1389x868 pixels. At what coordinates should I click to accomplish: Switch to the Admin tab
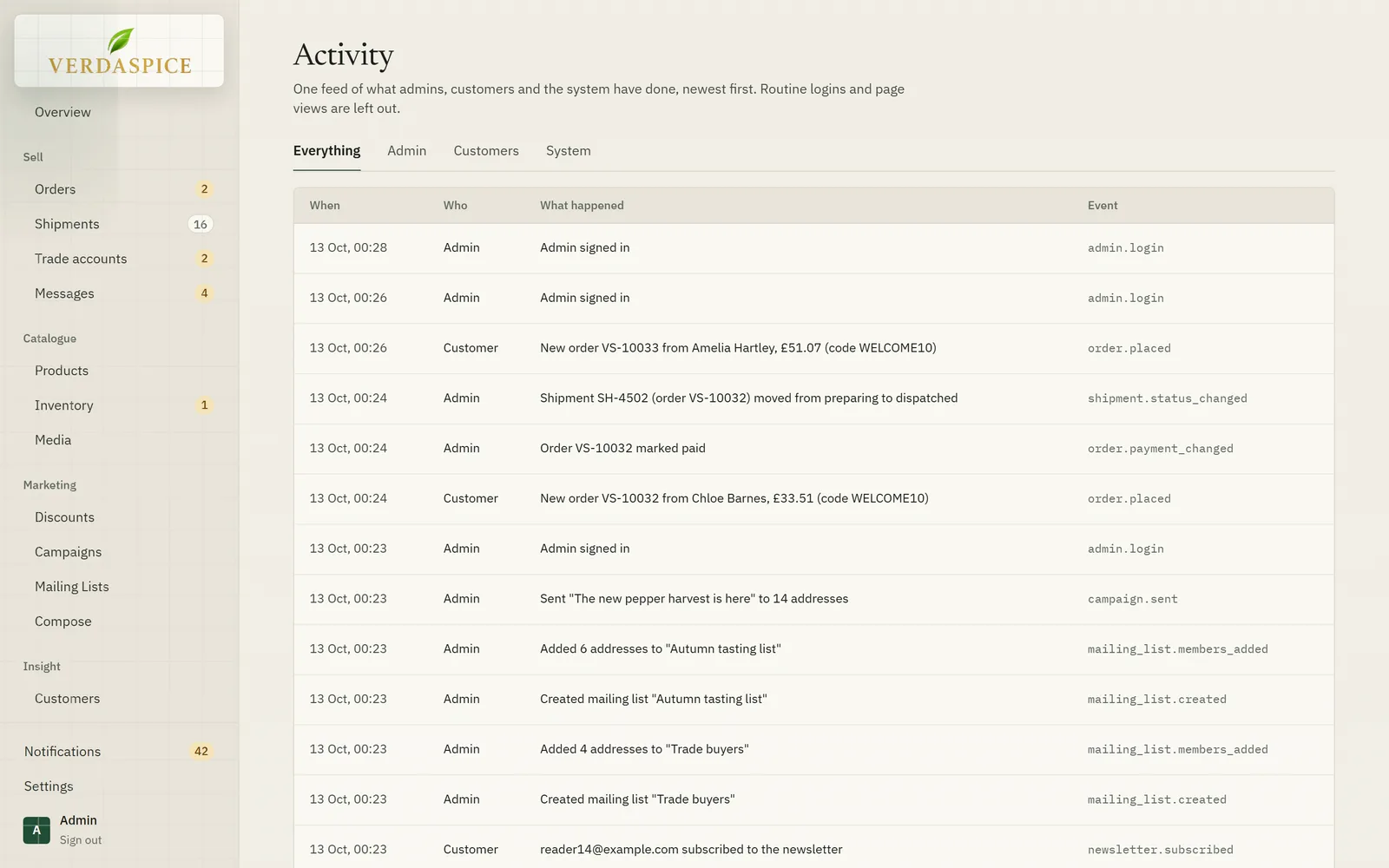[406, 151]
